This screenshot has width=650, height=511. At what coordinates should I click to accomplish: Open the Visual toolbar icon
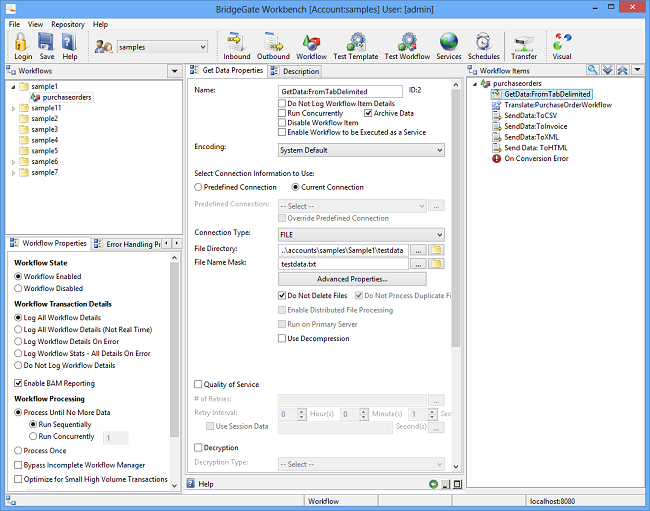click(562, 42)
